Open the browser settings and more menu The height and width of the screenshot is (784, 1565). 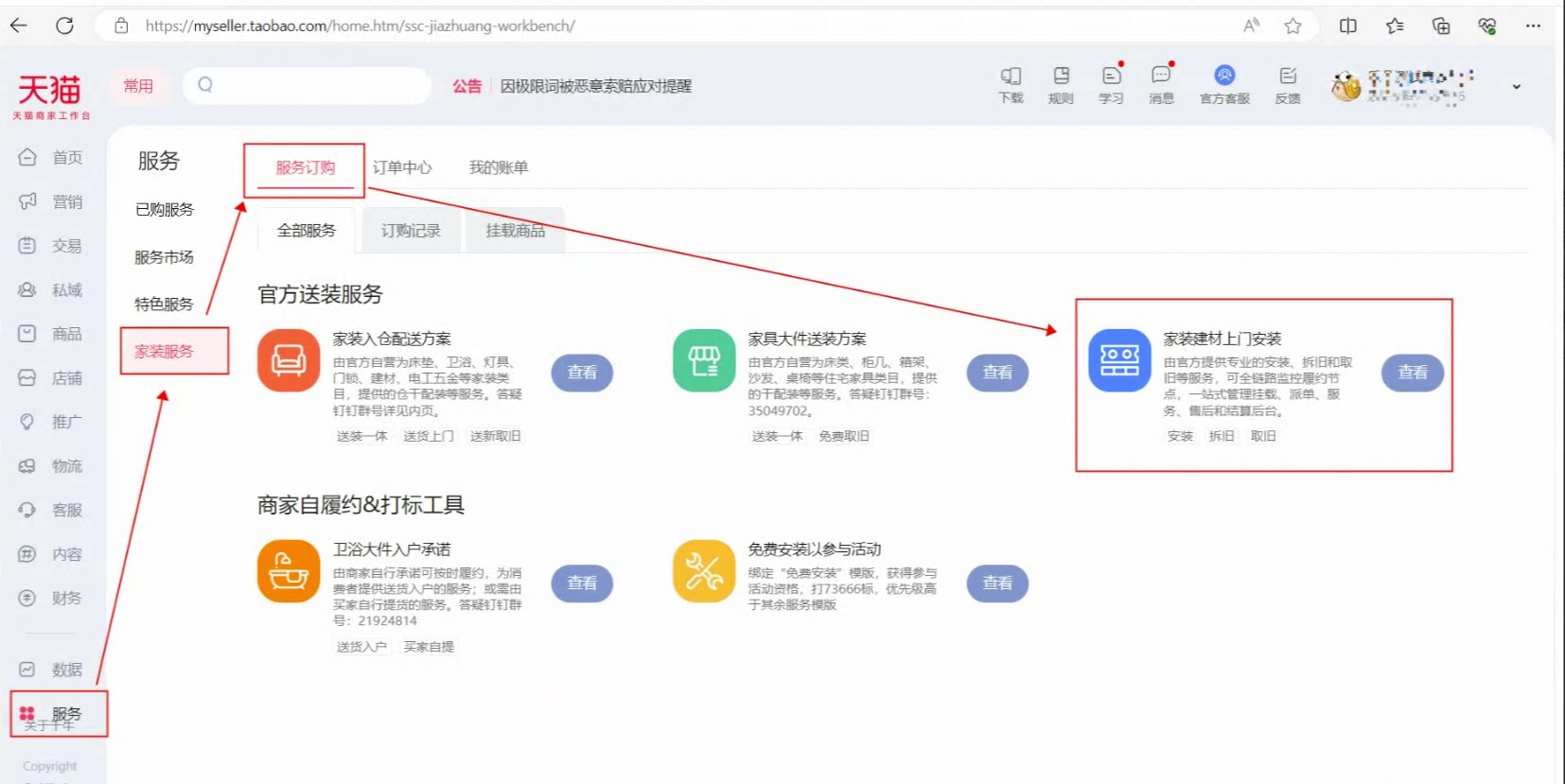1533,26
